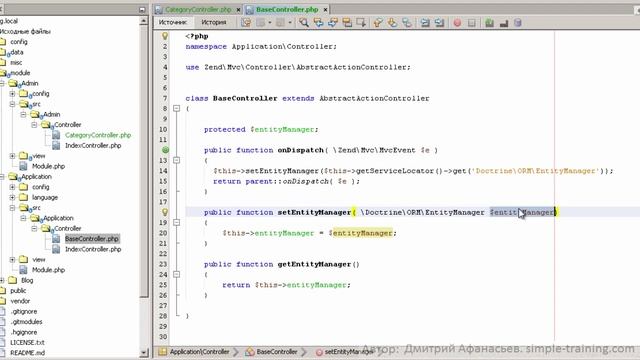The height and width of the screenshot is (360, 640).
Task: Collapse the BaseController class code fold
Action: coord(176,109)
